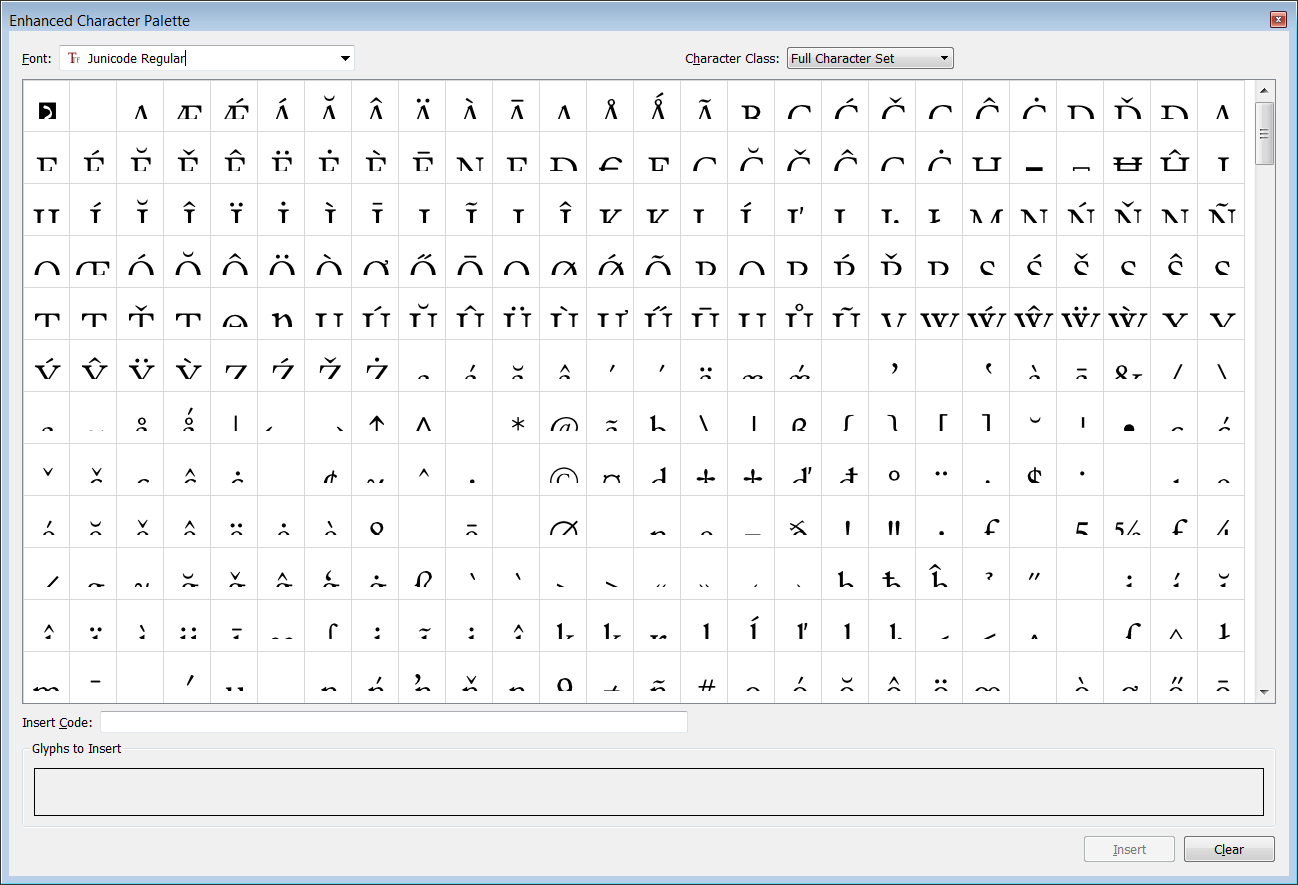Pick the W with diaeresis glyph
The width and height of the screenshot is (1298, 885).
[x=1081, y=318]
